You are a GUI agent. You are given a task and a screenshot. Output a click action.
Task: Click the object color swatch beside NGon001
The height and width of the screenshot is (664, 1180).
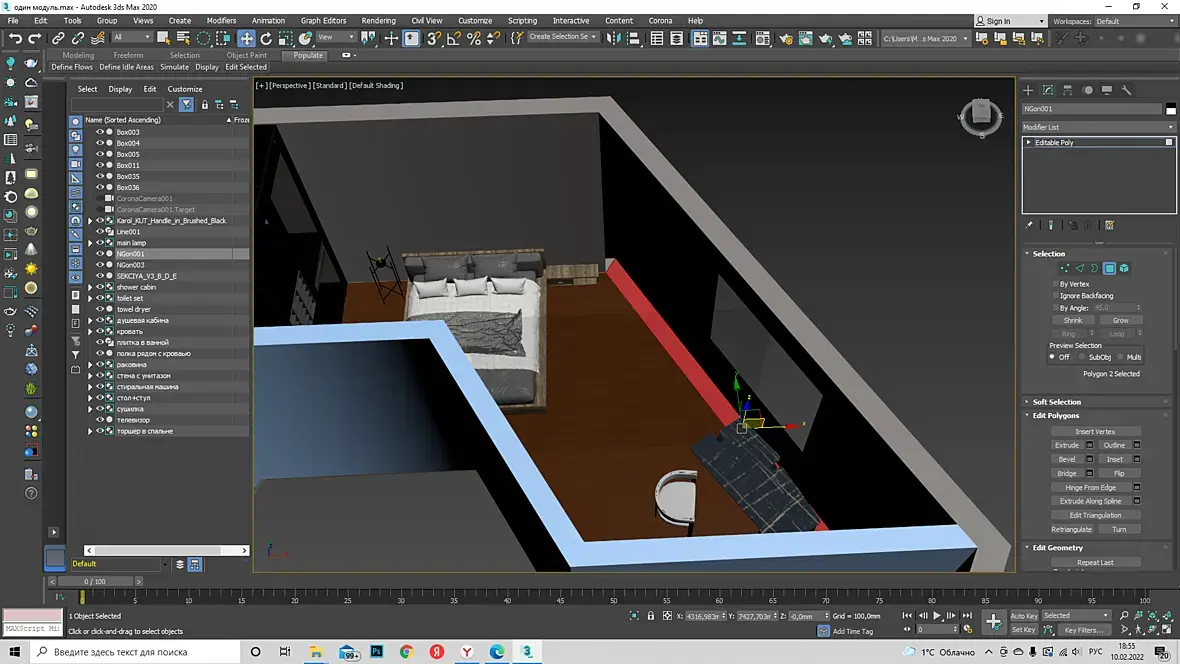click(x=1170, y=109)
